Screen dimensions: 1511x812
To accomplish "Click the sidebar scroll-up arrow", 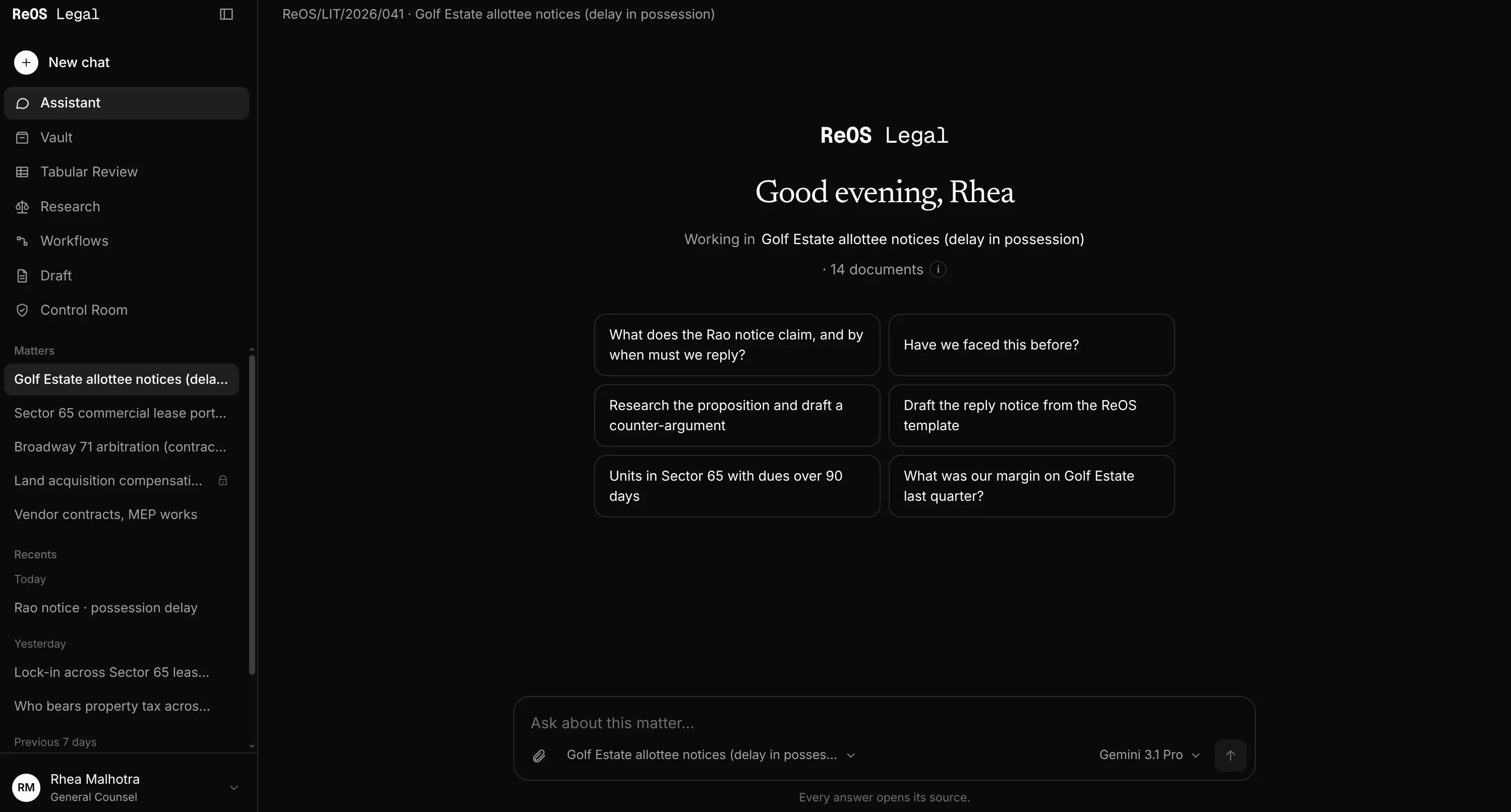I will 252,349.
